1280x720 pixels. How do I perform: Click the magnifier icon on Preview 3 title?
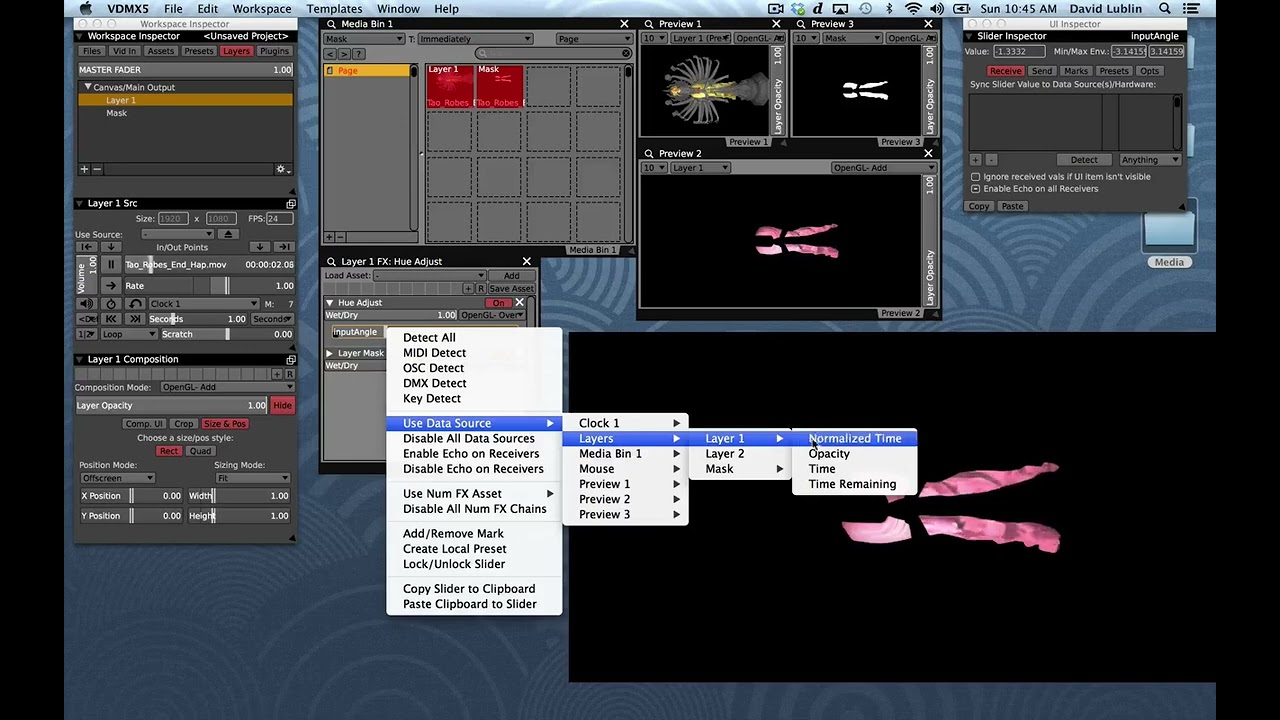coord(801,24)
